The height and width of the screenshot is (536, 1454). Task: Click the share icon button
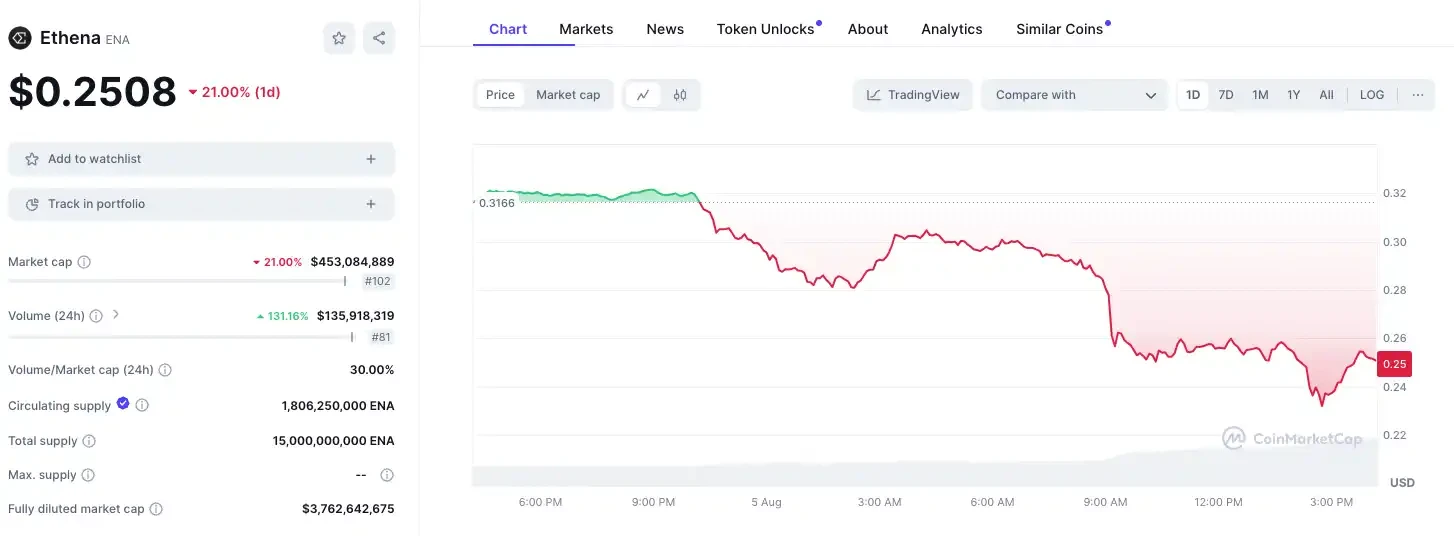(x=379, y=38)
